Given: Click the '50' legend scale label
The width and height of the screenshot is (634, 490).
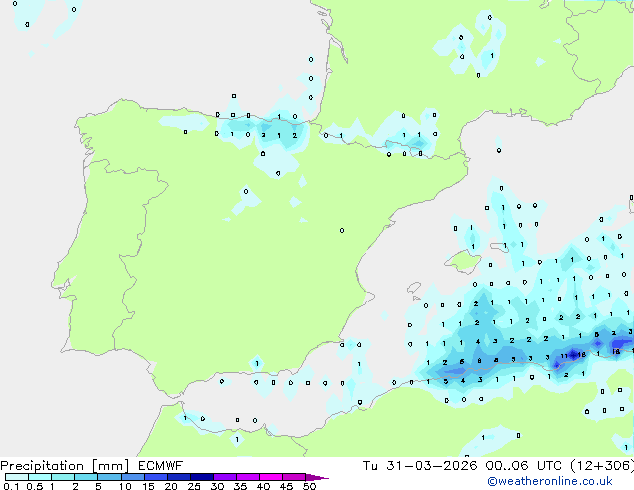Looking at the screenshot, I should click(x=309, y=486).
